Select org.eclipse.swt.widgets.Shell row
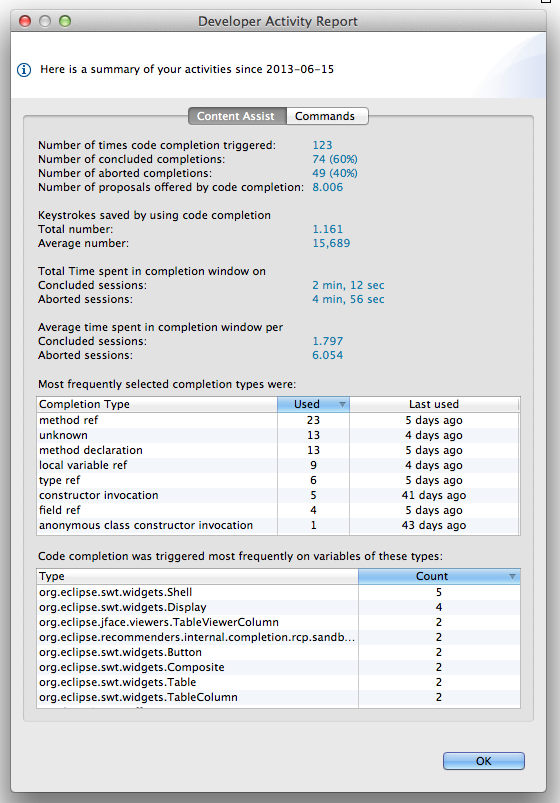560x803 pixels. 278,593
